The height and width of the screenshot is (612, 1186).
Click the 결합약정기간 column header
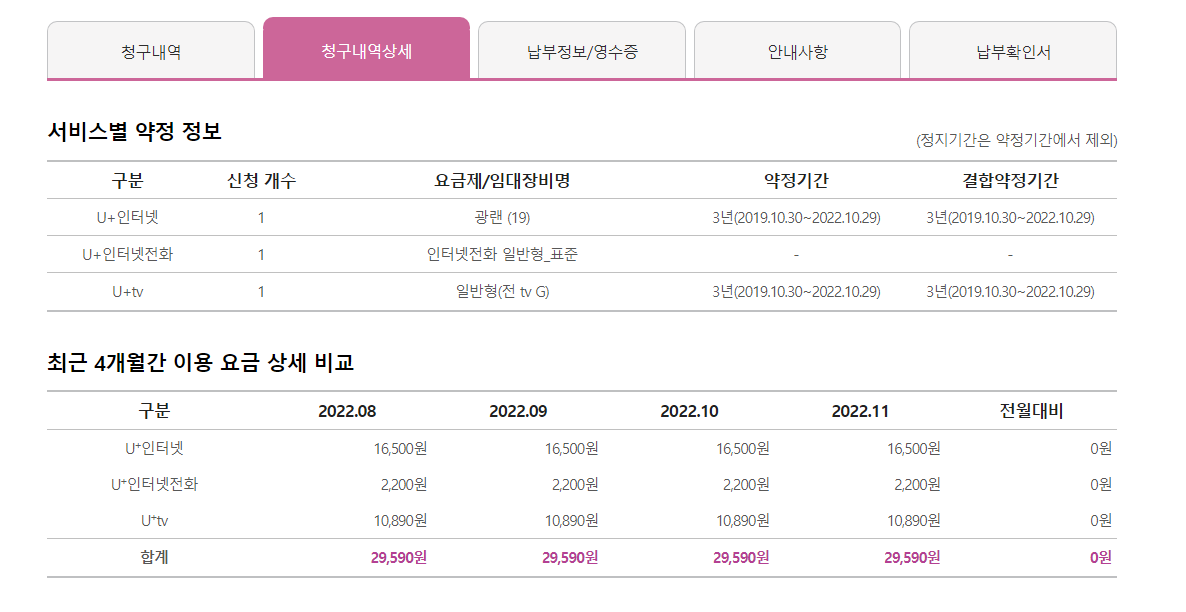pos(1010,181)
